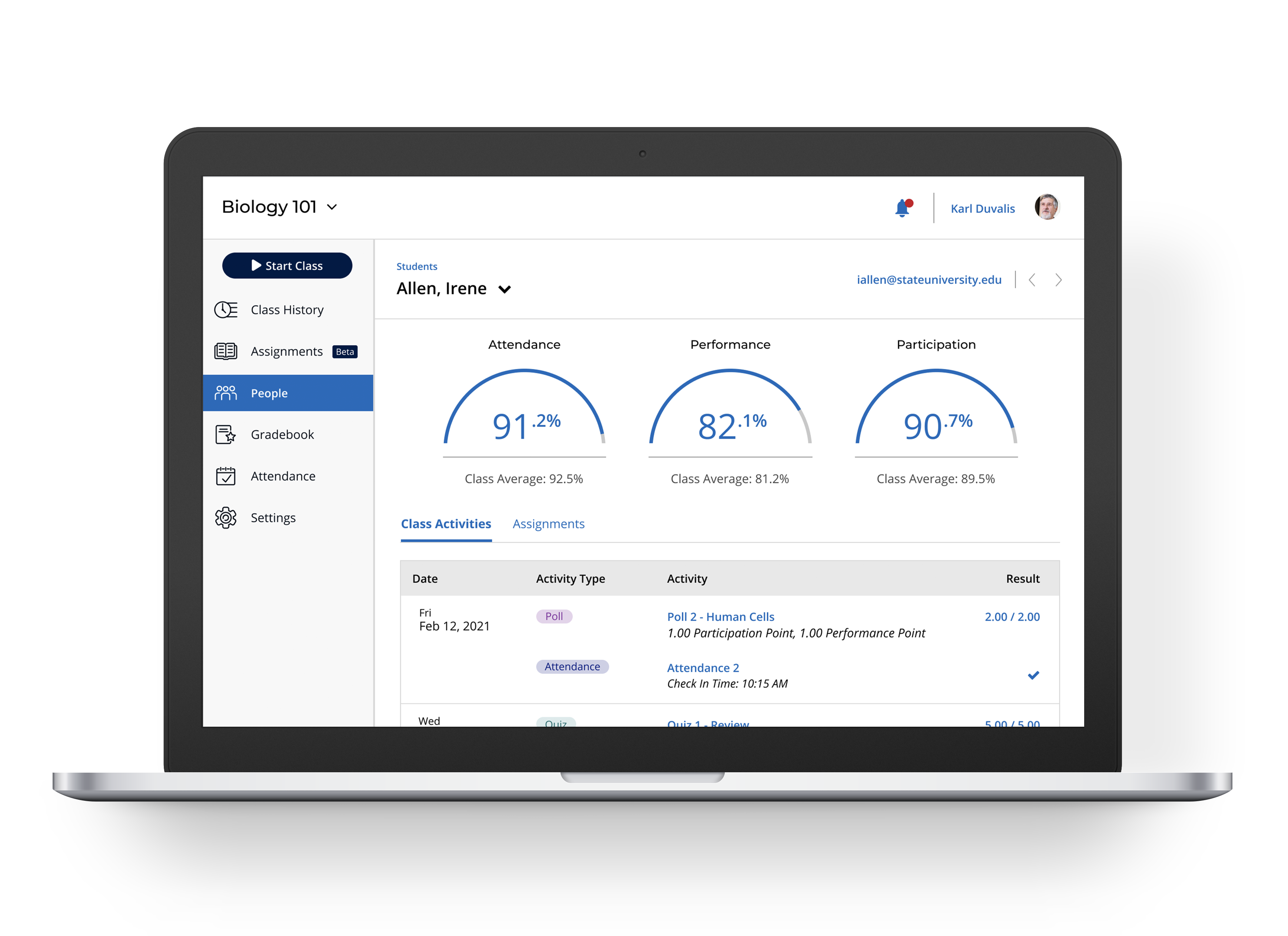Screen dimensions: 1288x936
Task: Switch to the Class Activities tab
Action: click(446, 524)
